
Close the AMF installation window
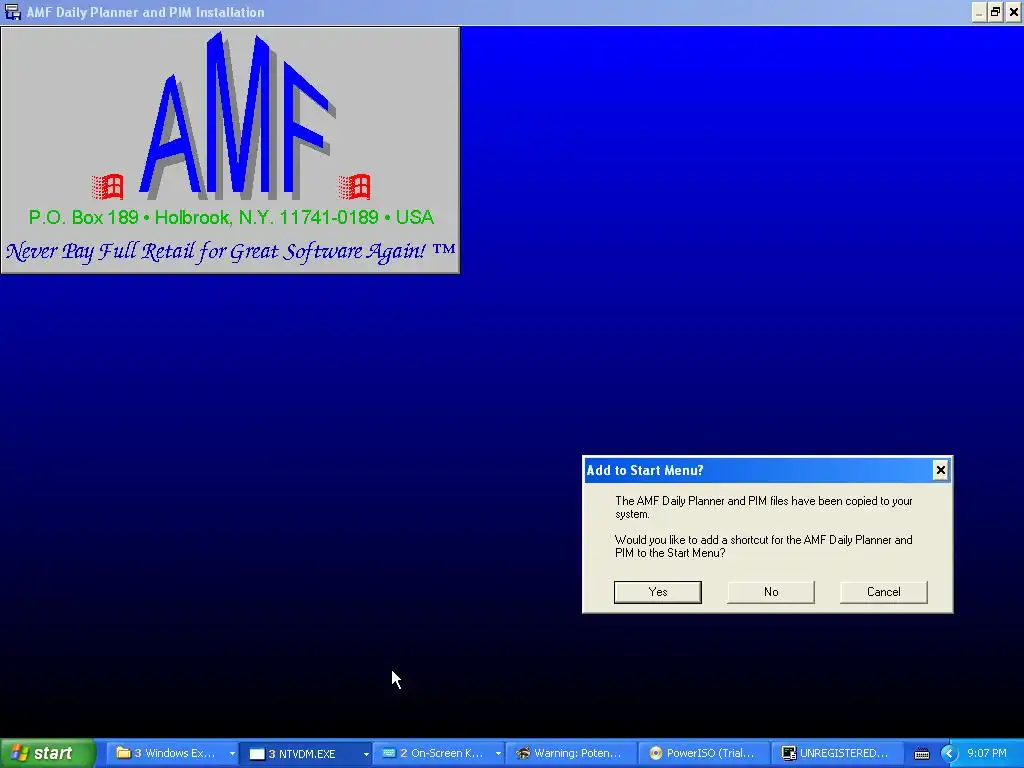point(1013,12)
